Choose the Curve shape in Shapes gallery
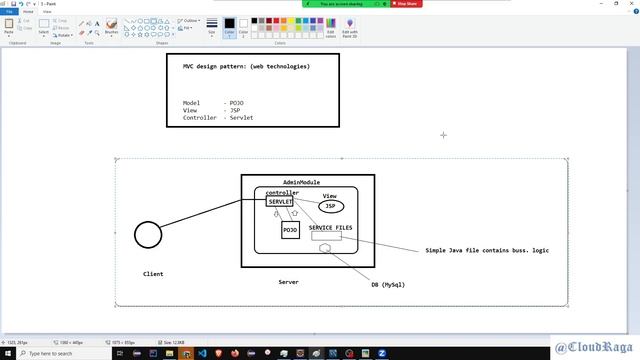The width and height of the screenshot is (640, 360). (133, 21)
